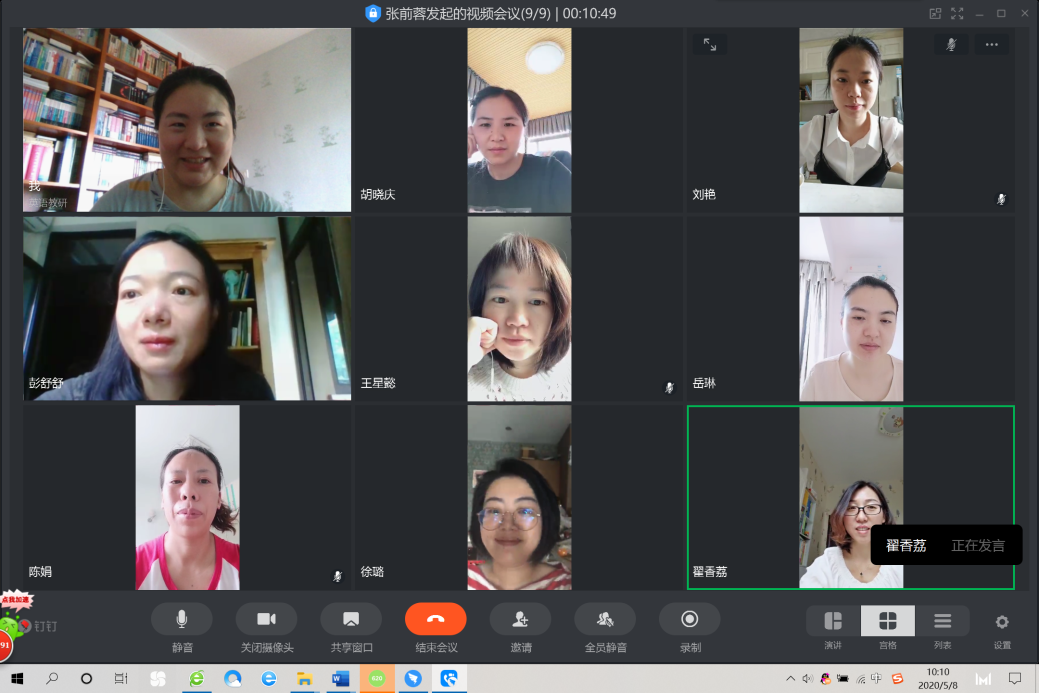Screen dimensions: 1039x693
Task: Mute all attendees with 全员静音
Action: tap(604, 619)
